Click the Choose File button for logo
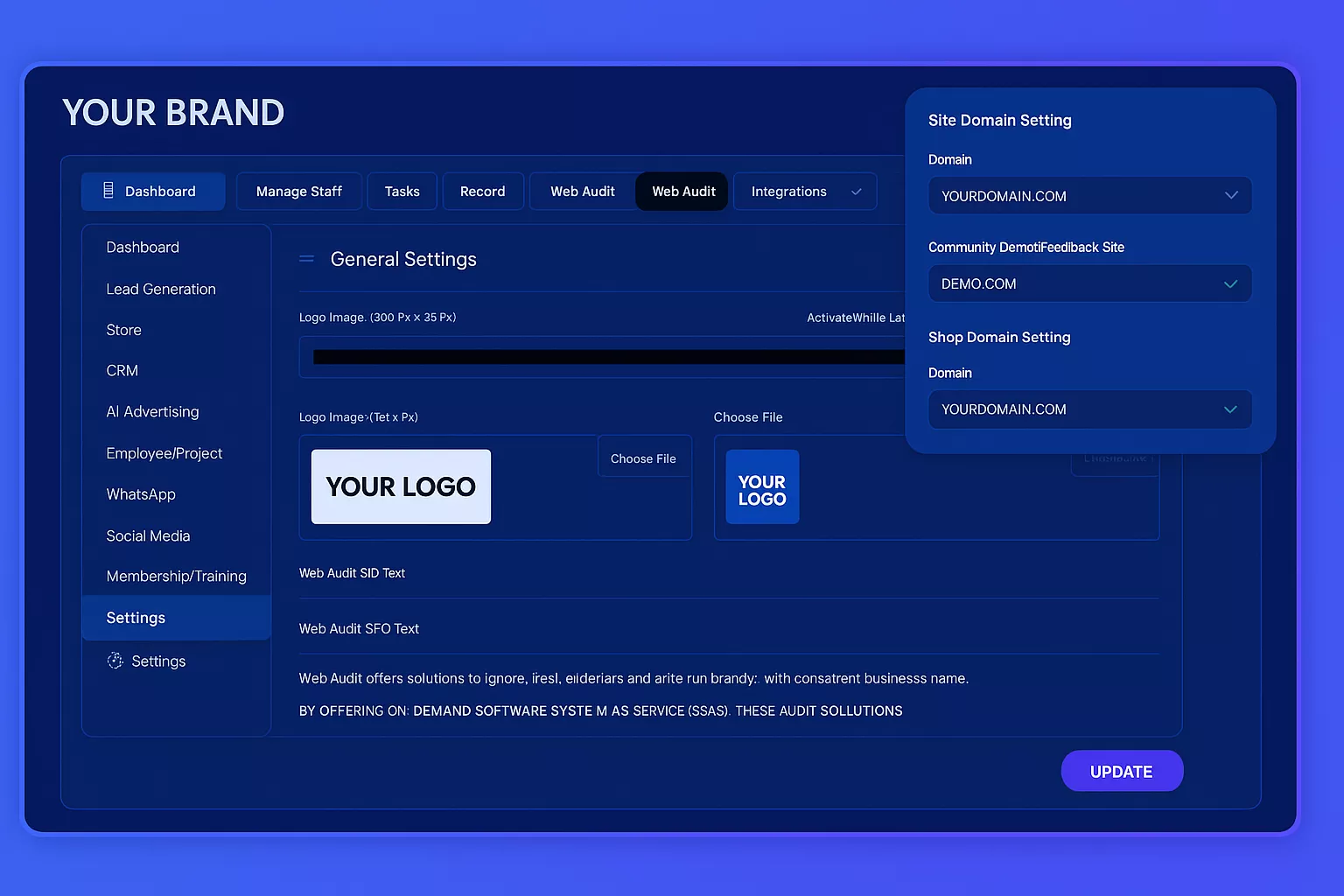This screenshot has width=1344, height=896. click(643, 458)
